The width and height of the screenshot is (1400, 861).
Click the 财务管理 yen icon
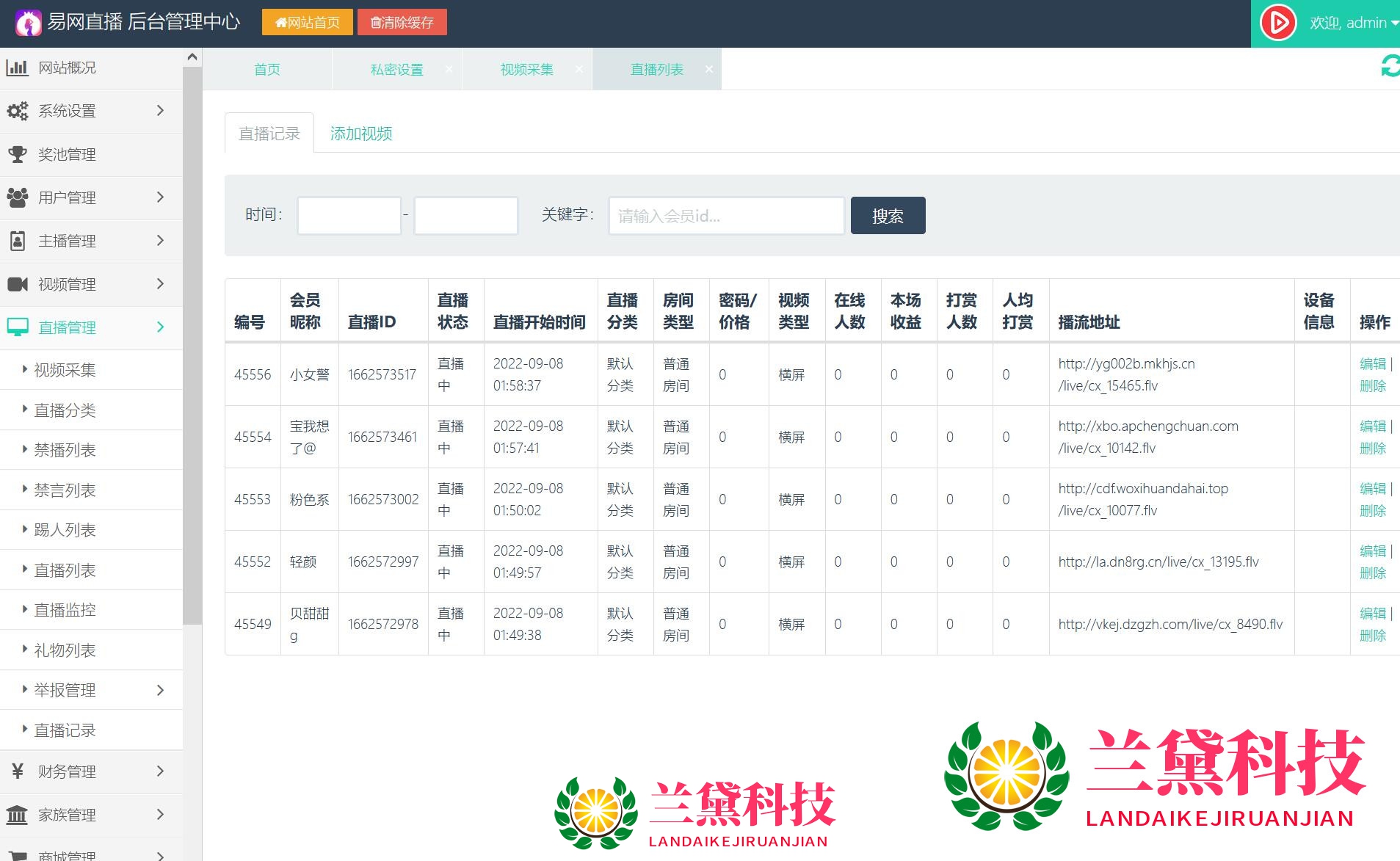pos(17,771)
